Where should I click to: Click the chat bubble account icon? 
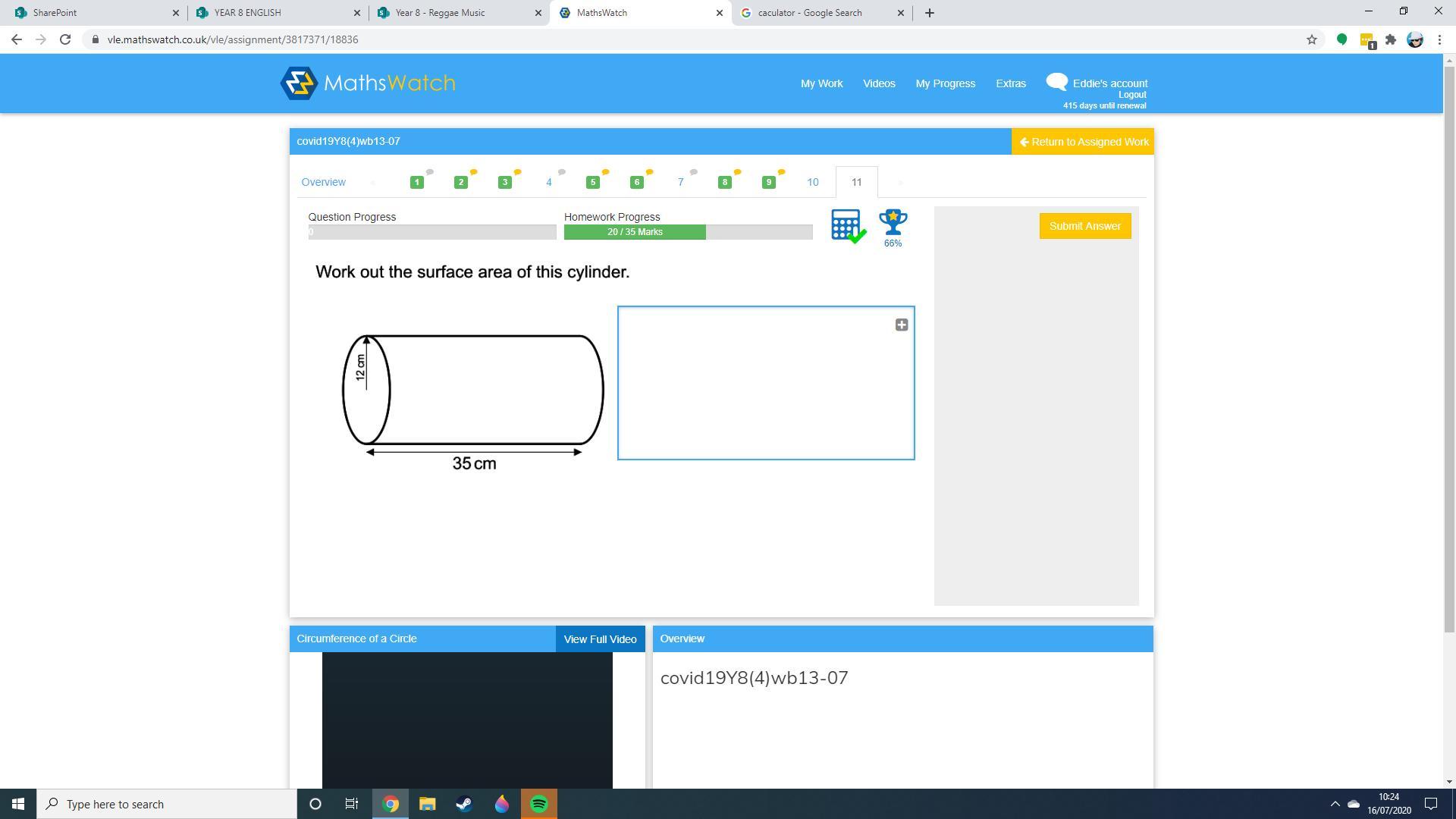click(x=1056, y=82)
